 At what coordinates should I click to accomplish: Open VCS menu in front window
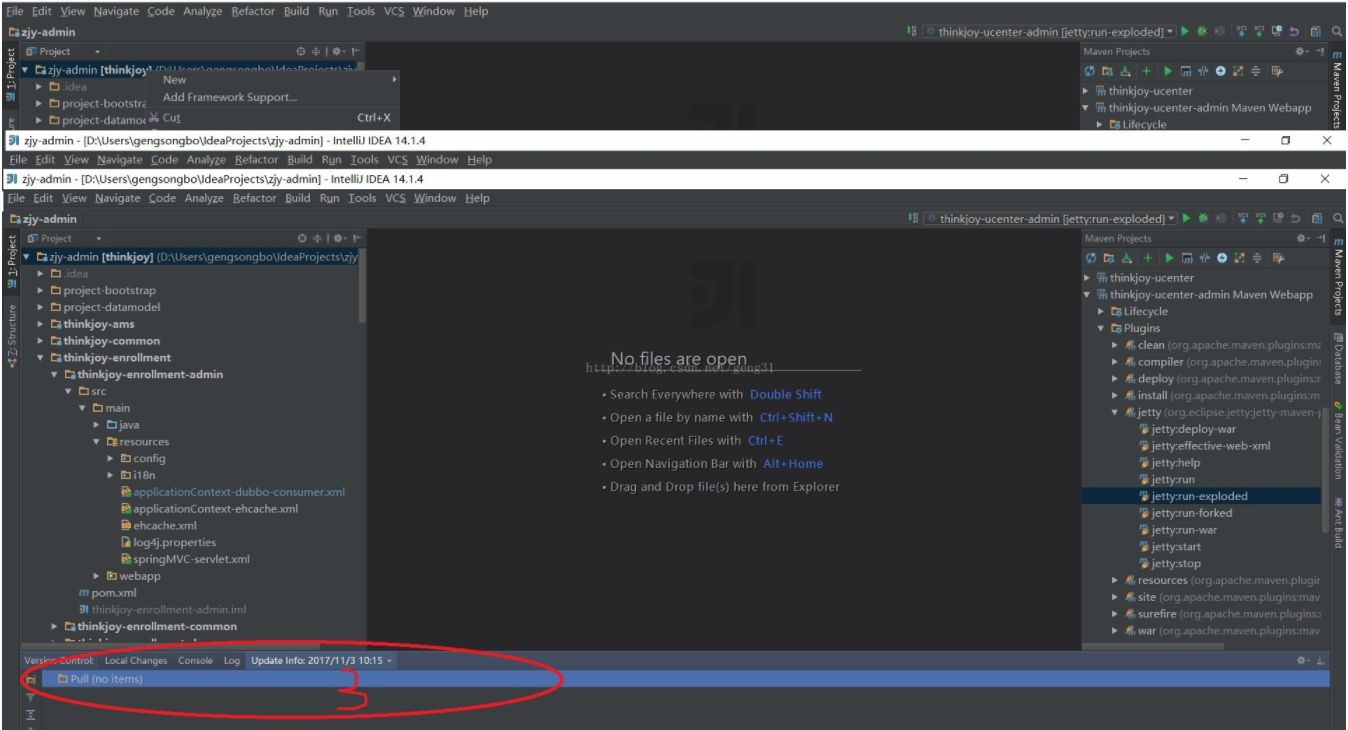point(396,198)
